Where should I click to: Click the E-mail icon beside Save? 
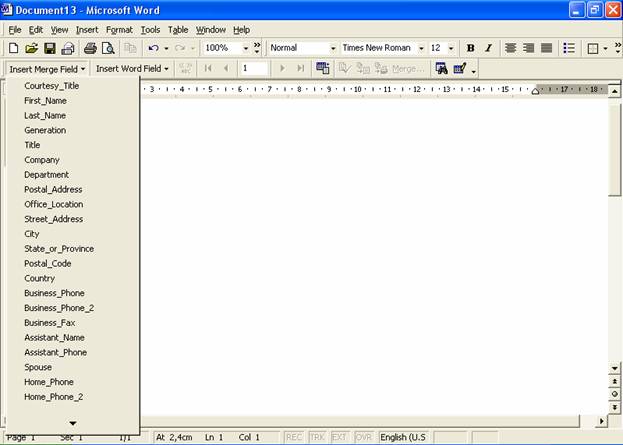click(x=68, y=48)
